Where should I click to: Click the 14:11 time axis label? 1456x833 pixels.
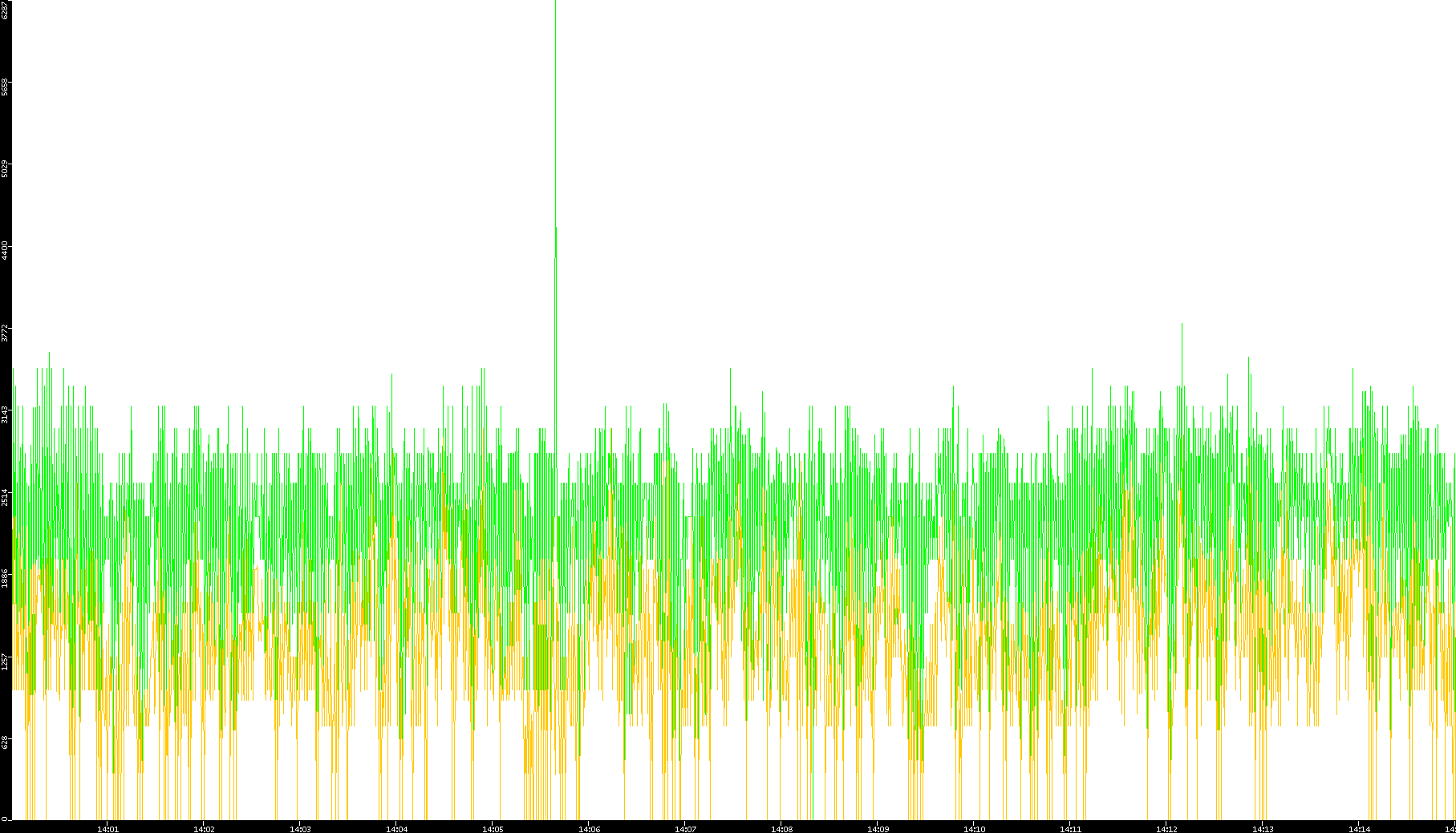click(1070, 828)
